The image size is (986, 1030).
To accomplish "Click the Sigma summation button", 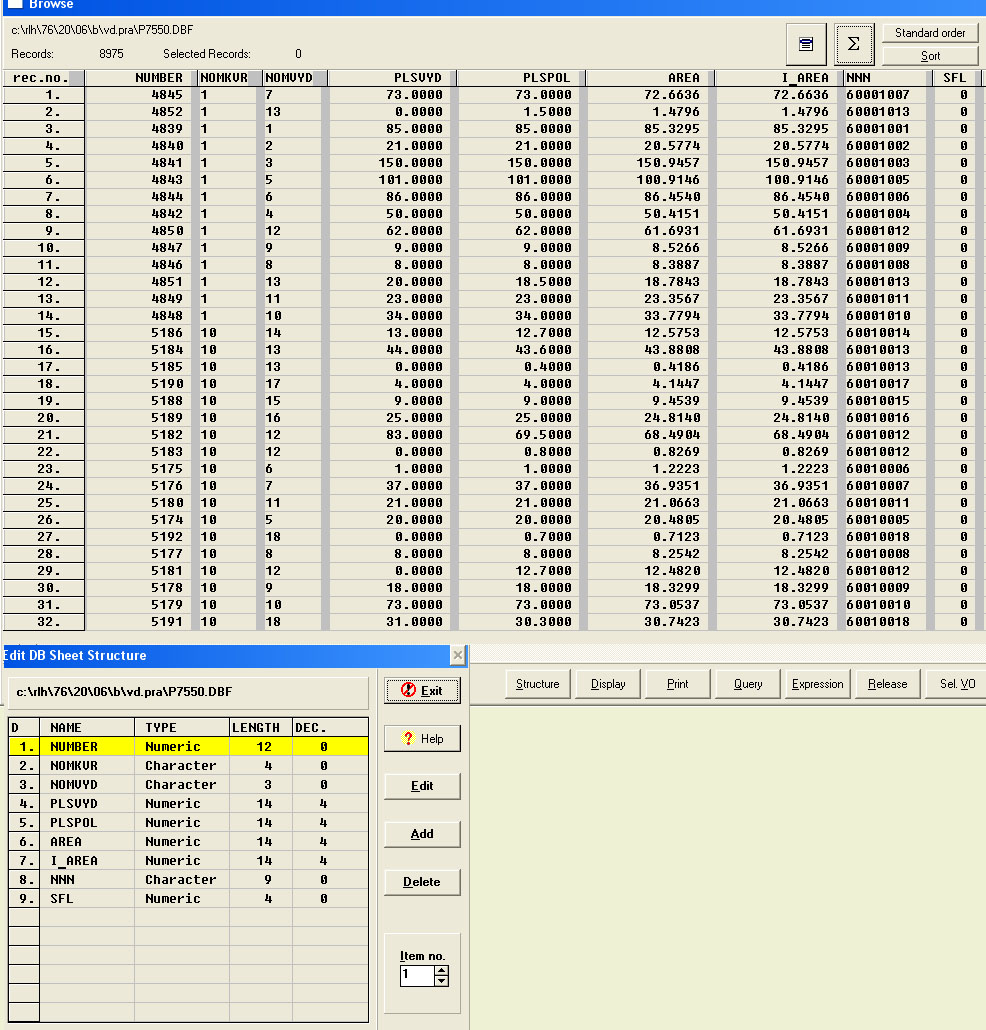I will [854, 44].
